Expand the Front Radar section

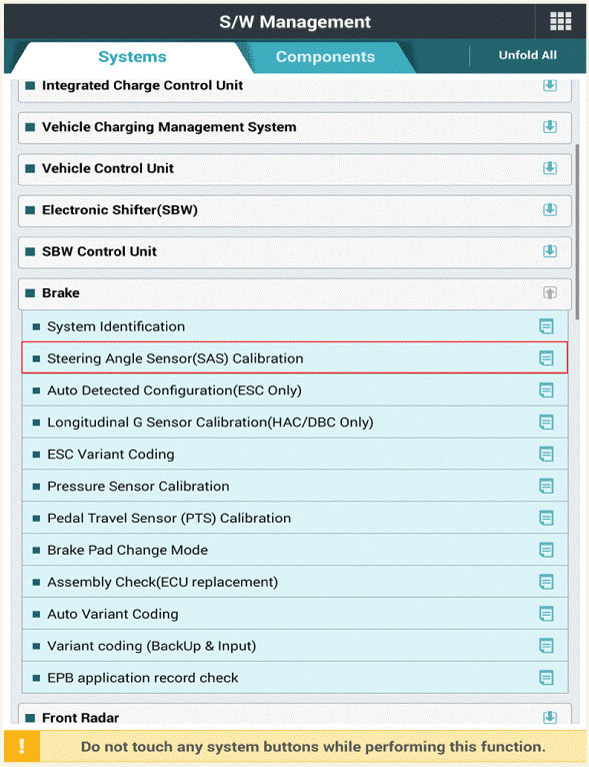[x=550, y=717]
